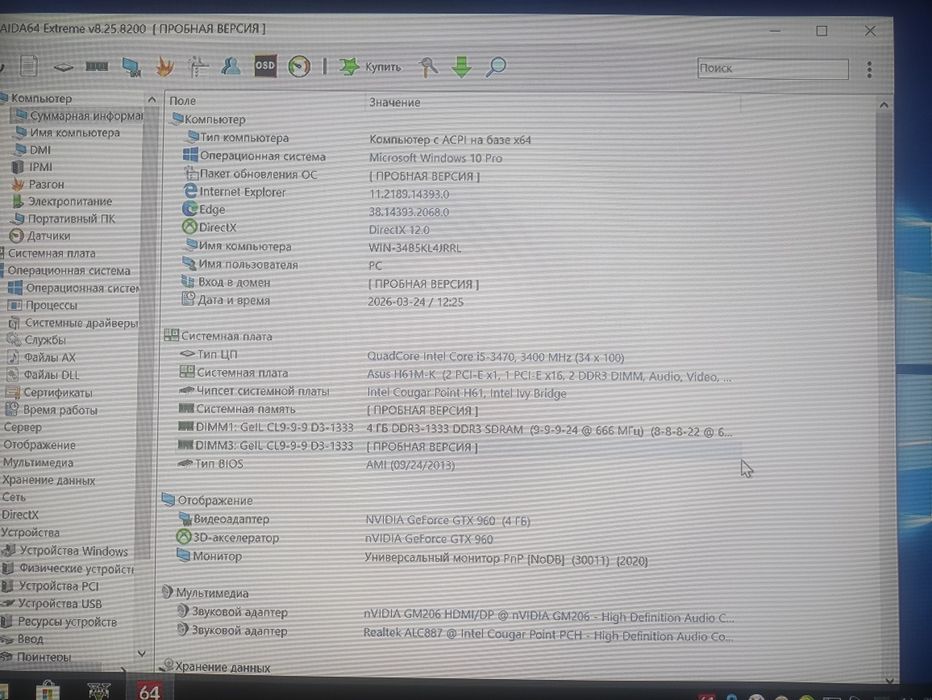Screen dimensions: 932x700
Task: Click the Значение column header
Action: [395, 102]
